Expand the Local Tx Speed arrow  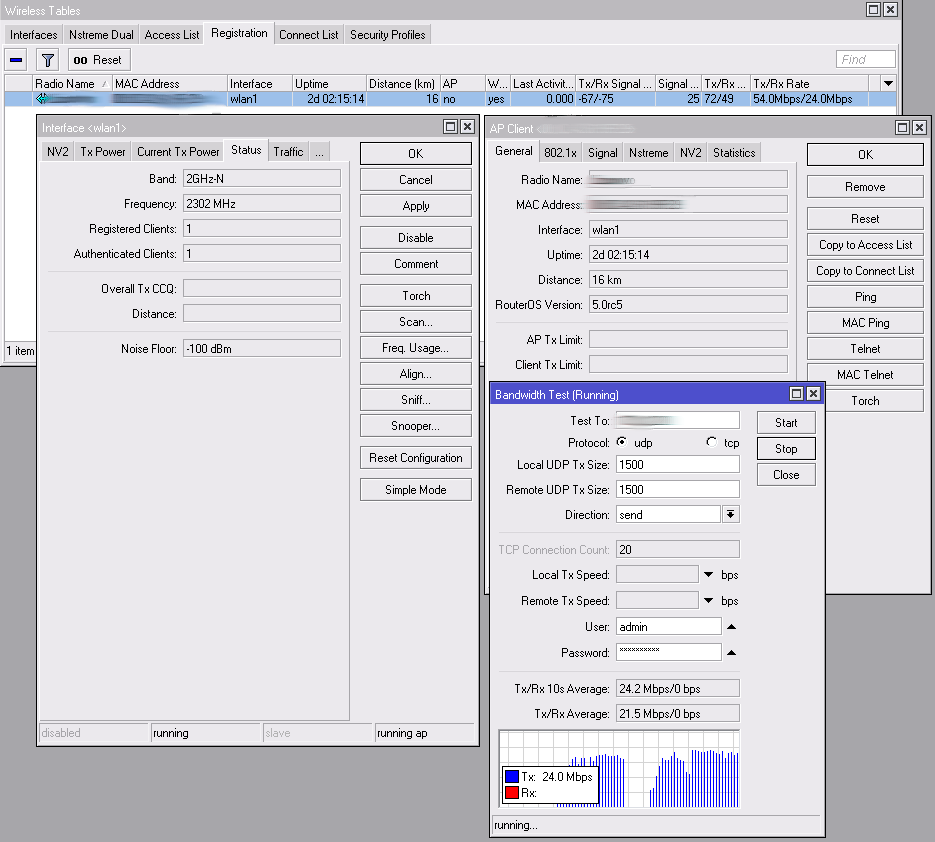[708, 575]
